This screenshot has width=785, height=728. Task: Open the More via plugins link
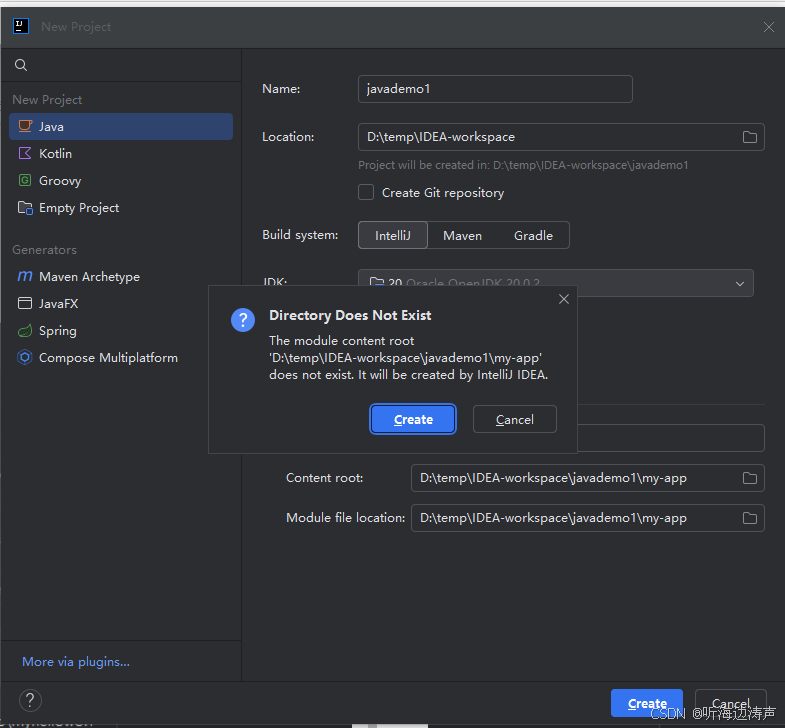(76, 662)
